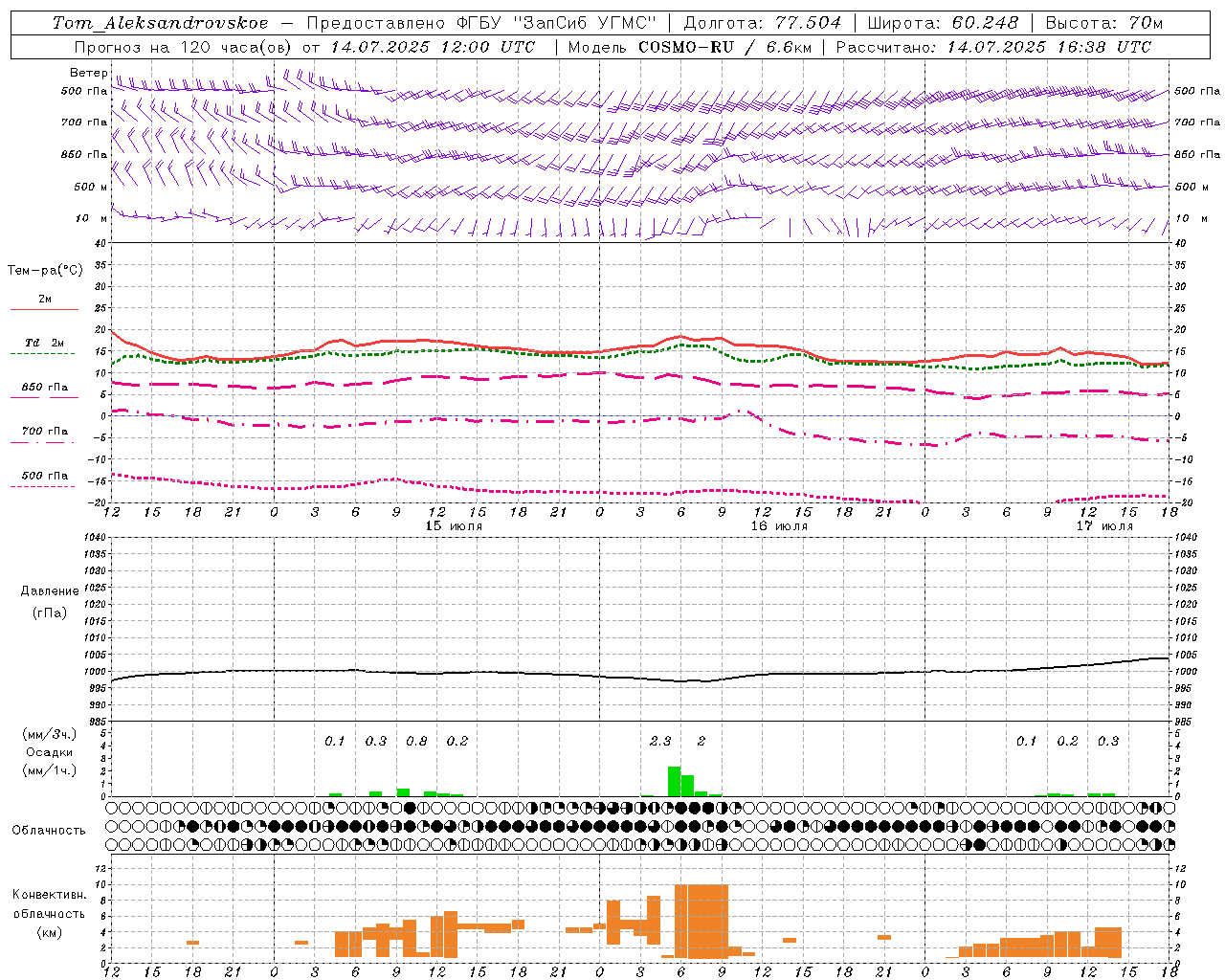
Task: Click the model name COSMO-RU / 6.6км
Action: 724,47
